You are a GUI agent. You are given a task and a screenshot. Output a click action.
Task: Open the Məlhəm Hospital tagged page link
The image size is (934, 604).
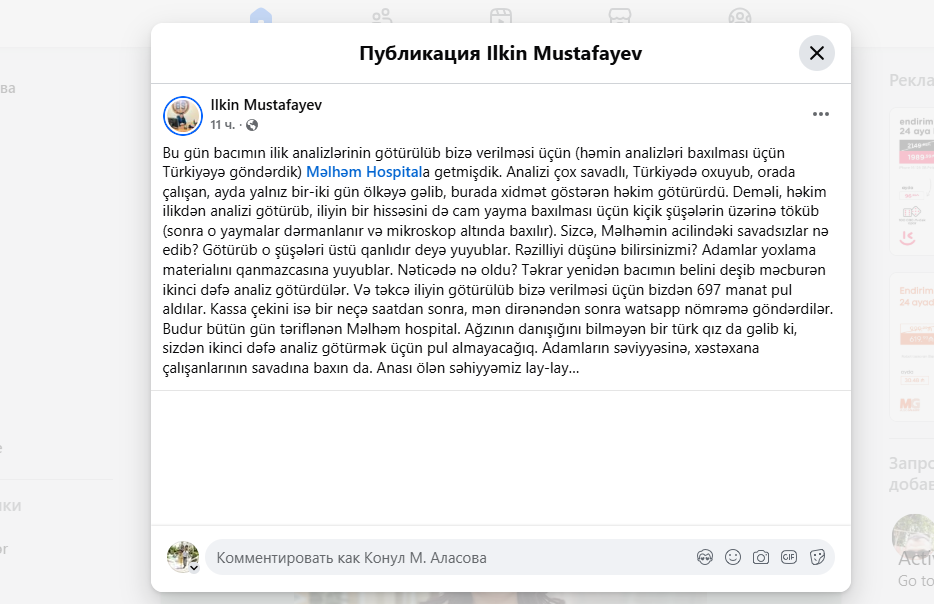click(364, 172)
